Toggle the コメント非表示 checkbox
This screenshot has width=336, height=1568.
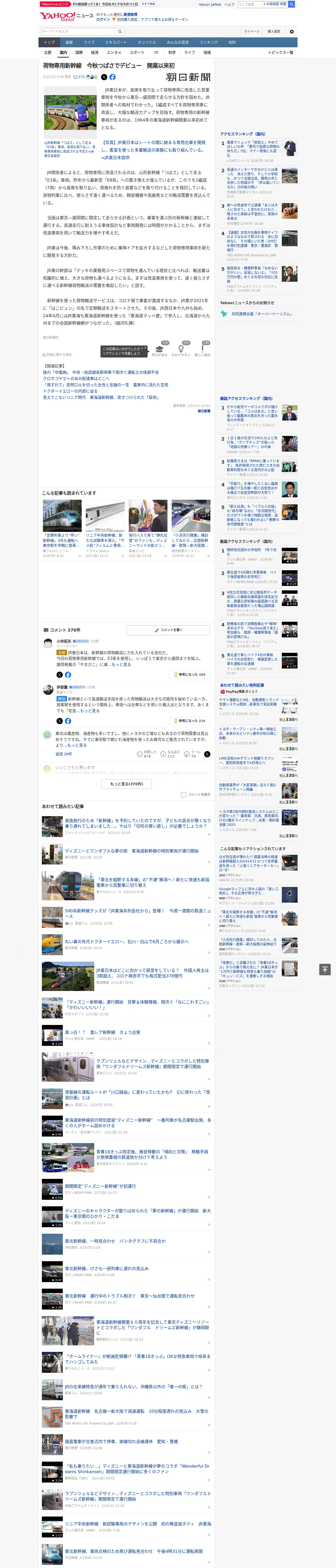coord(183,794)
